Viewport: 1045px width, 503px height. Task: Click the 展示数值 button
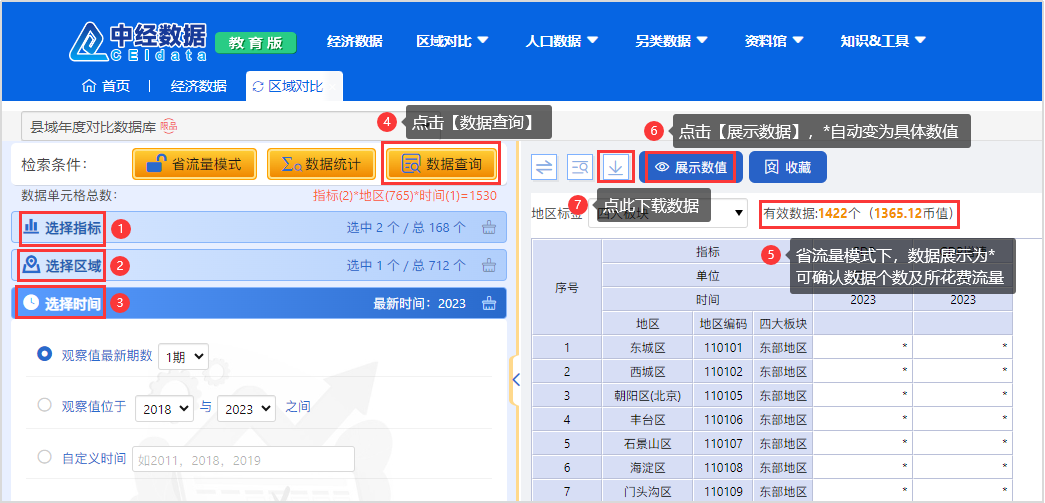[x=690, y=167]
